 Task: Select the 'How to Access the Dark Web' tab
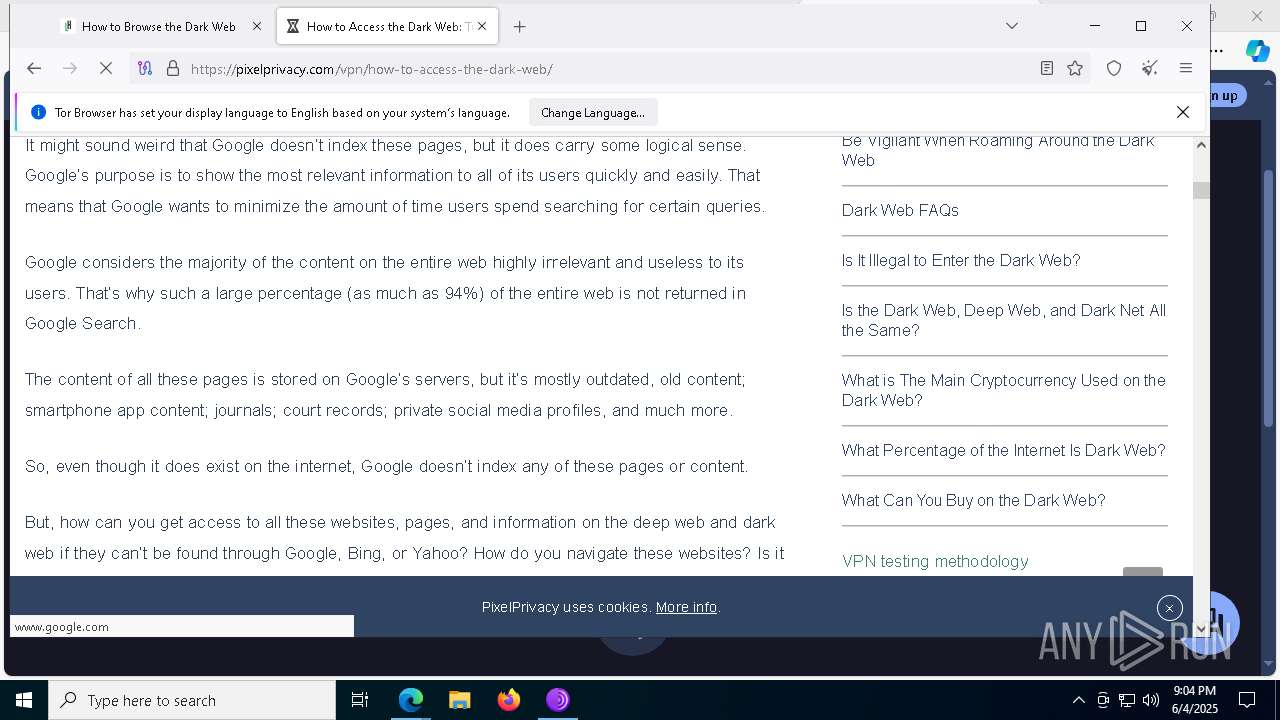[x=388, y=27]
